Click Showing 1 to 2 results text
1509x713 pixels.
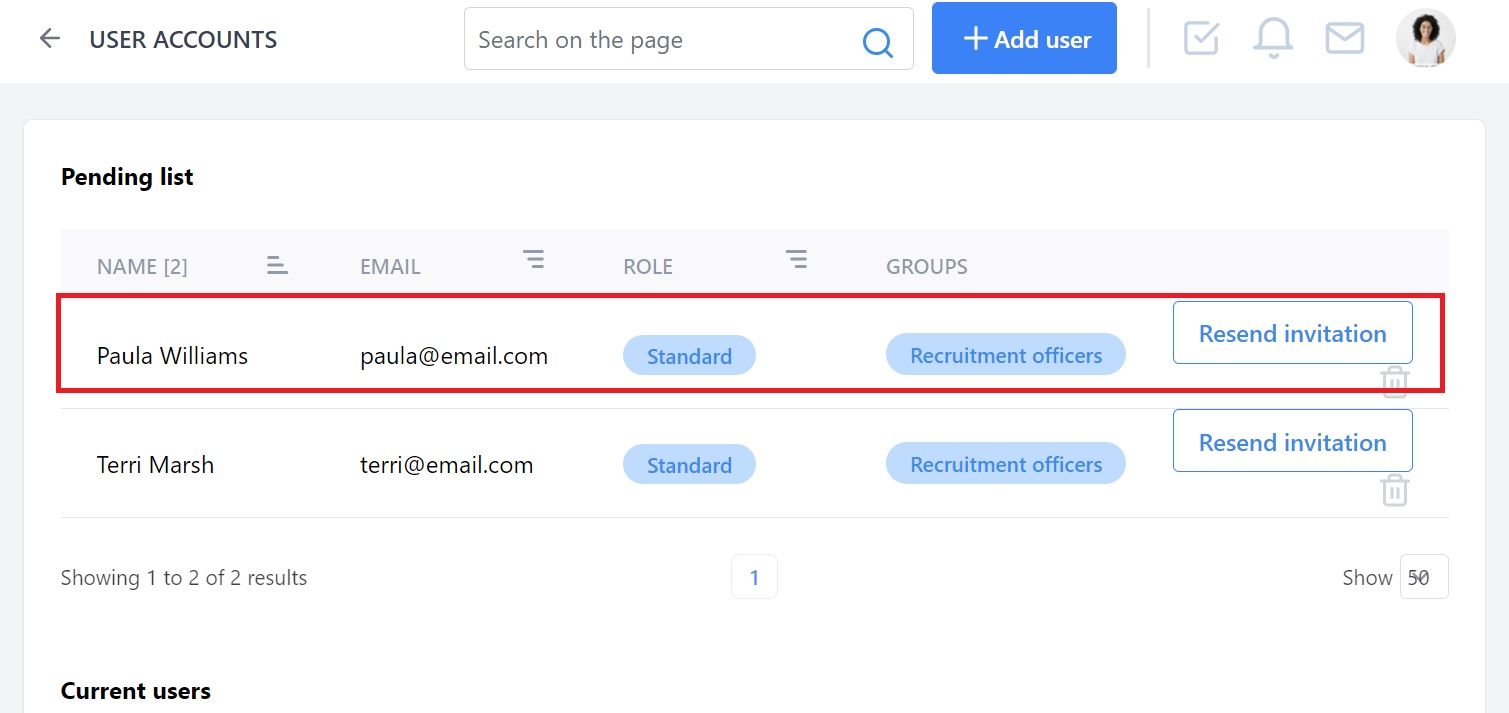pyautogui.click(x=184, y=577)
